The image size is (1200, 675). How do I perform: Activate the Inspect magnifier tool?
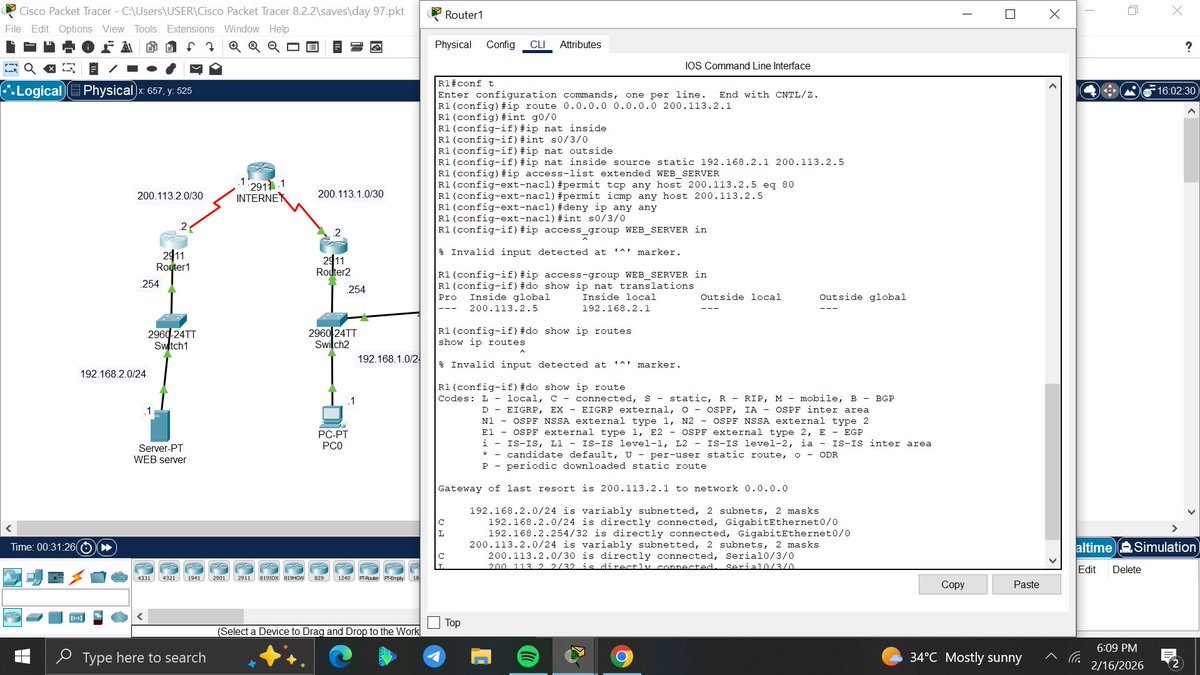pyautogui.click(x=30, y=68)
